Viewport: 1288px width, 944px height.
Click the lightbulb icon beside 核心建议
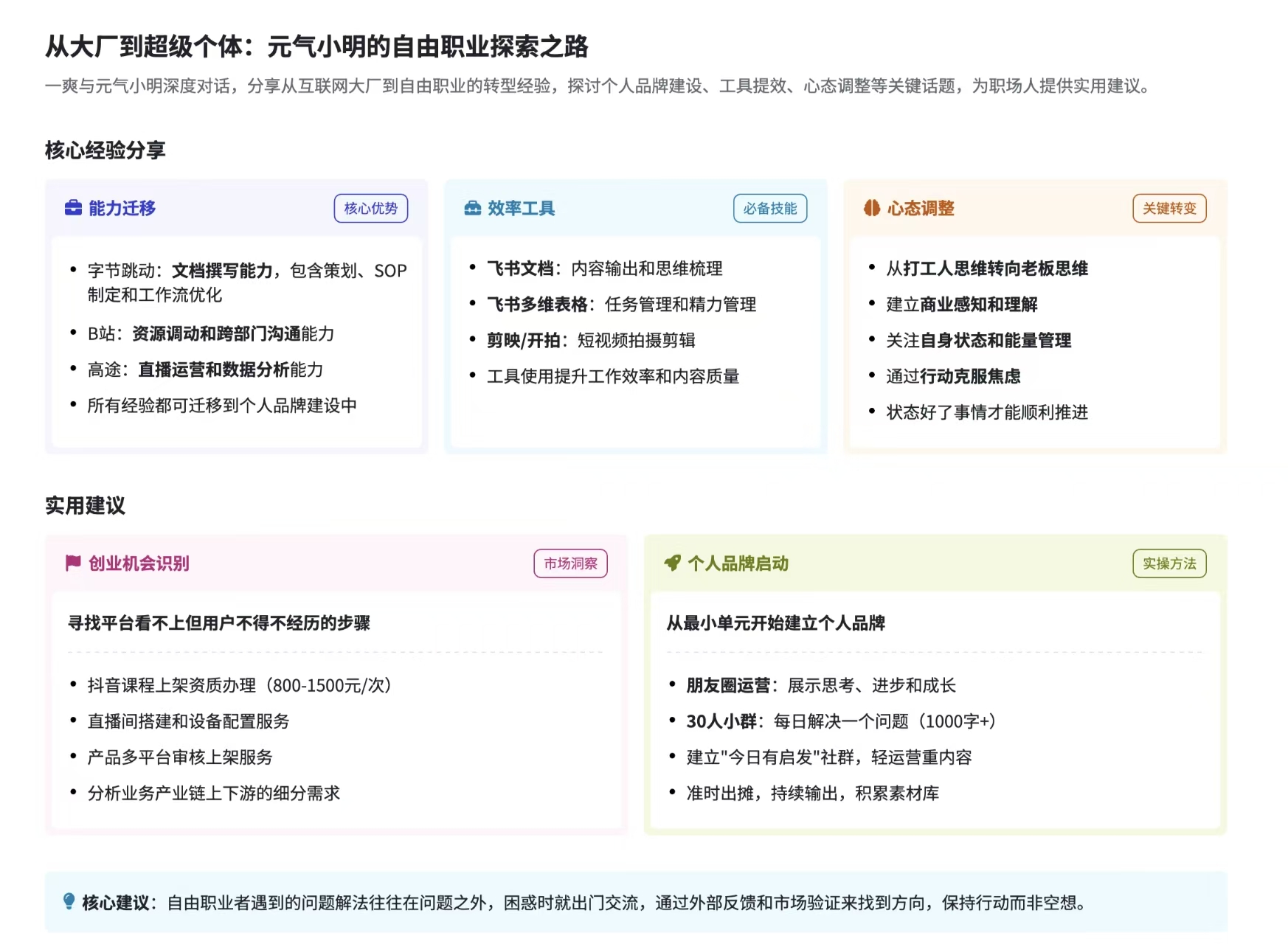click(69, 901)
